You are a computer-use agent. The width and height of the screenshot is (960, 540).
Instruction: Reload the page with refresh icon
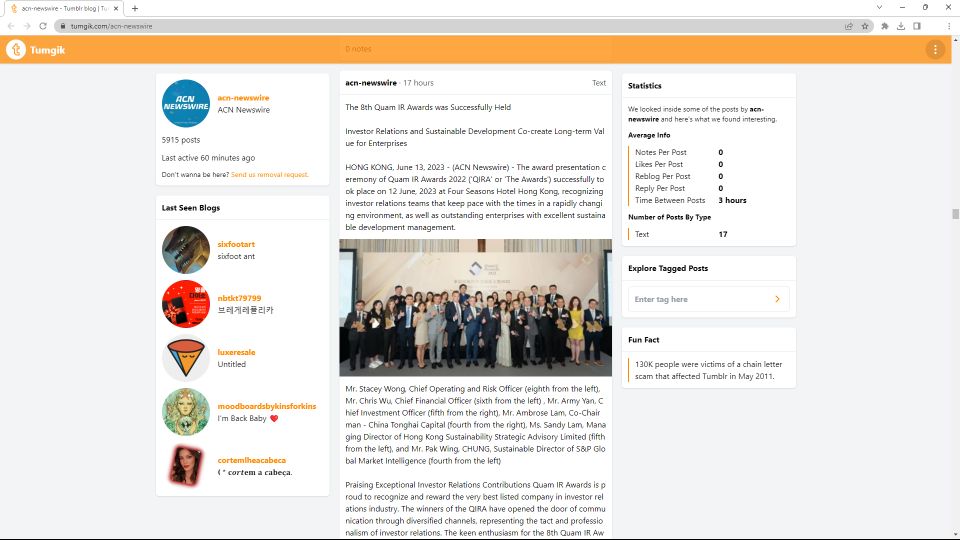[x=43, y=26]
